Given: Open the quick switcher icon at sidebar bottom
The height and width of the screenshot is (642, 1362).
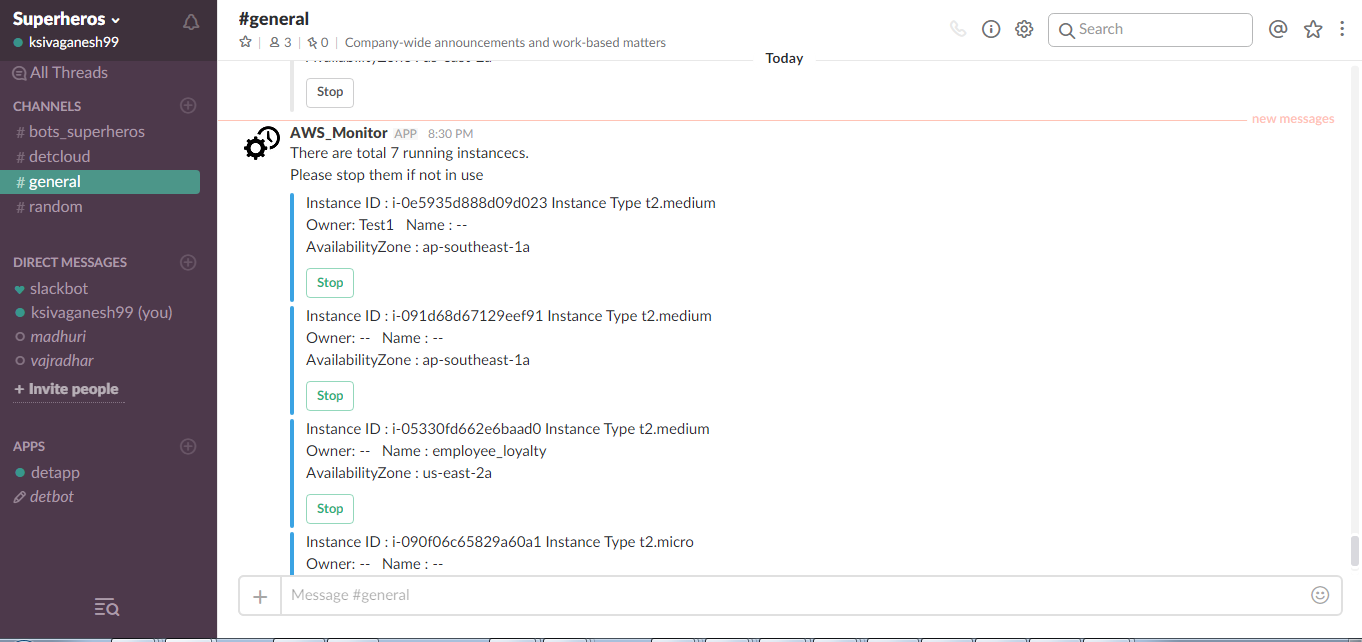Looking at the screenshot, I should point(107,606).
